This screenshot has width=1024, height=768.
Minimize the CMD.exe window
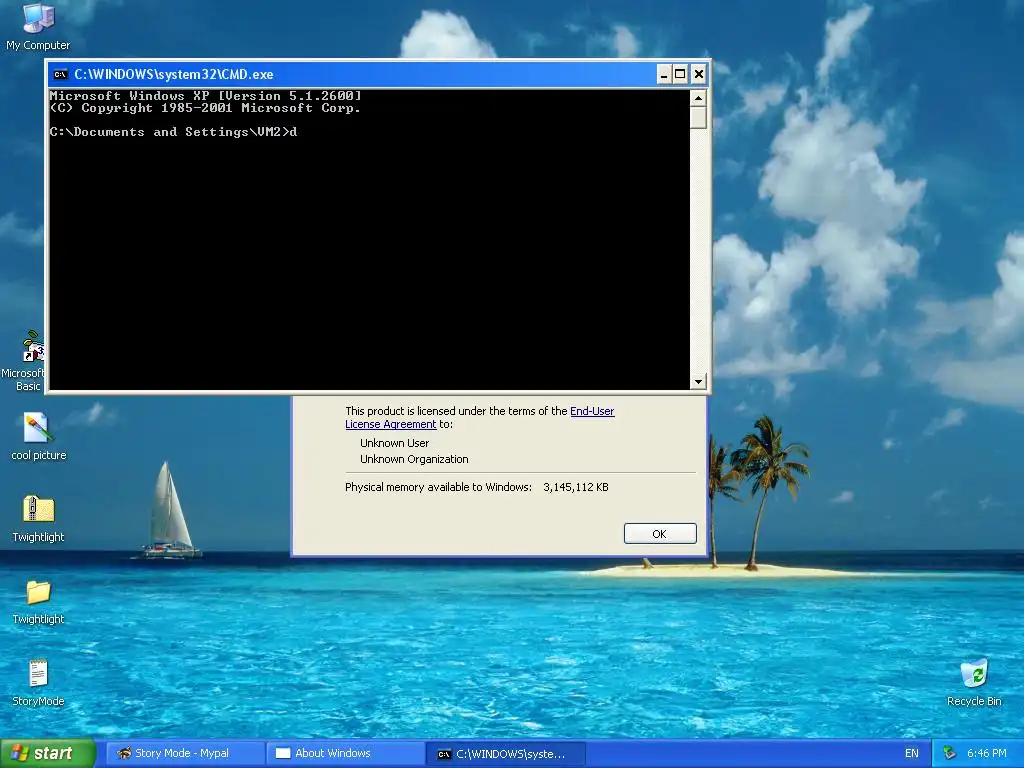coord(664,74)
